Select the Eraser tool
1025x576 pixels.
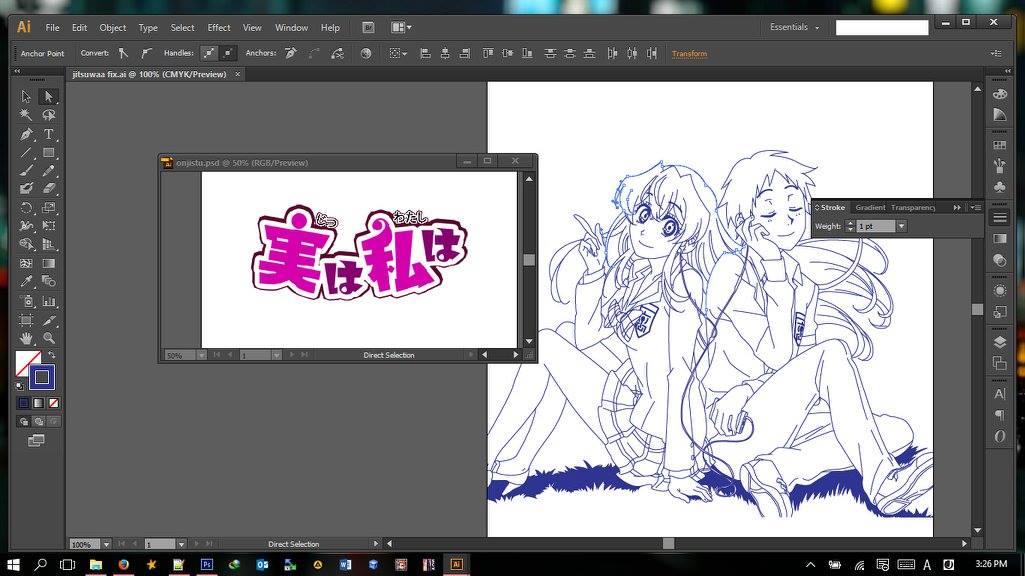click(48, 188)
